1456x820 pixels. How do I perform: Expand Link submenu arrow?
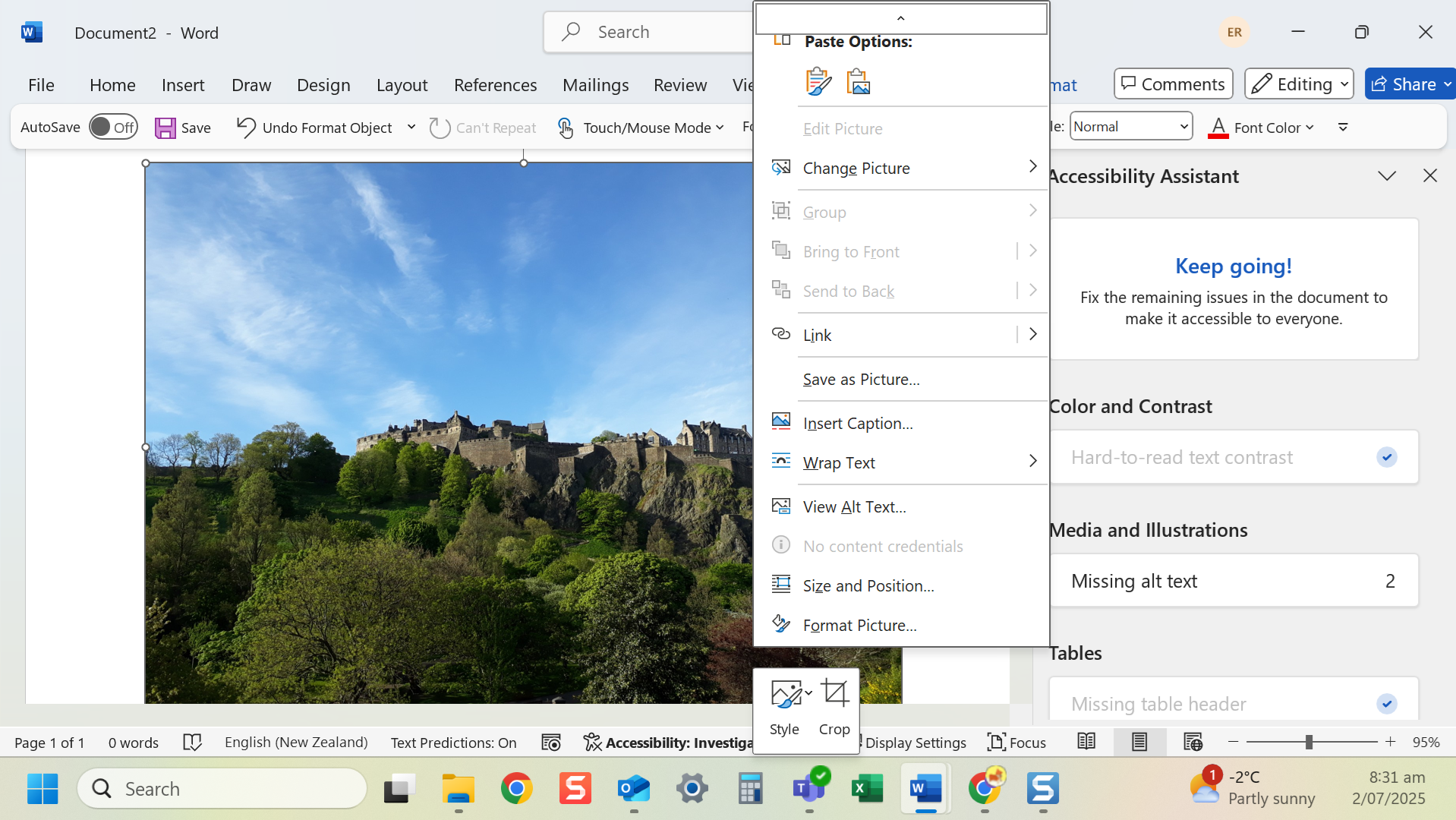(x=1032, y=333)
